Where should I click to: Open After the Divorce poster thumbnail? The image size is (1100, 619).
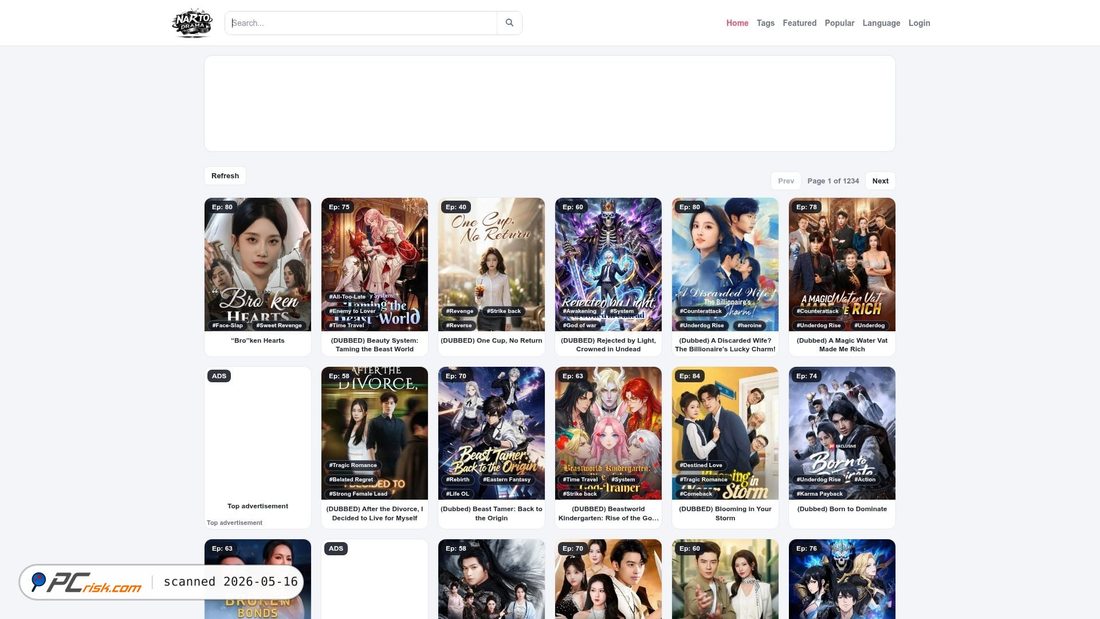pyautogui.click(x=375, y=433)
